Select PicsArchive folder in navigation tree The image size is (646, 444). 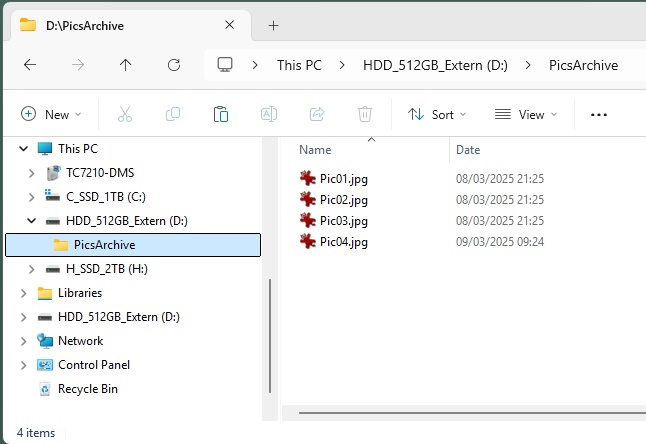[x=133, y=245]
